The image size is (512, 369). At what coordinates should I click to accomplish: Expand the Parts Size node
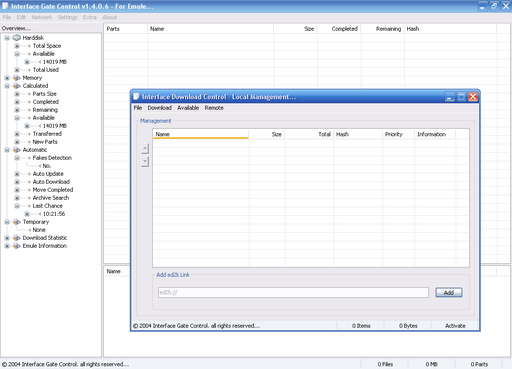pos(17,94)
